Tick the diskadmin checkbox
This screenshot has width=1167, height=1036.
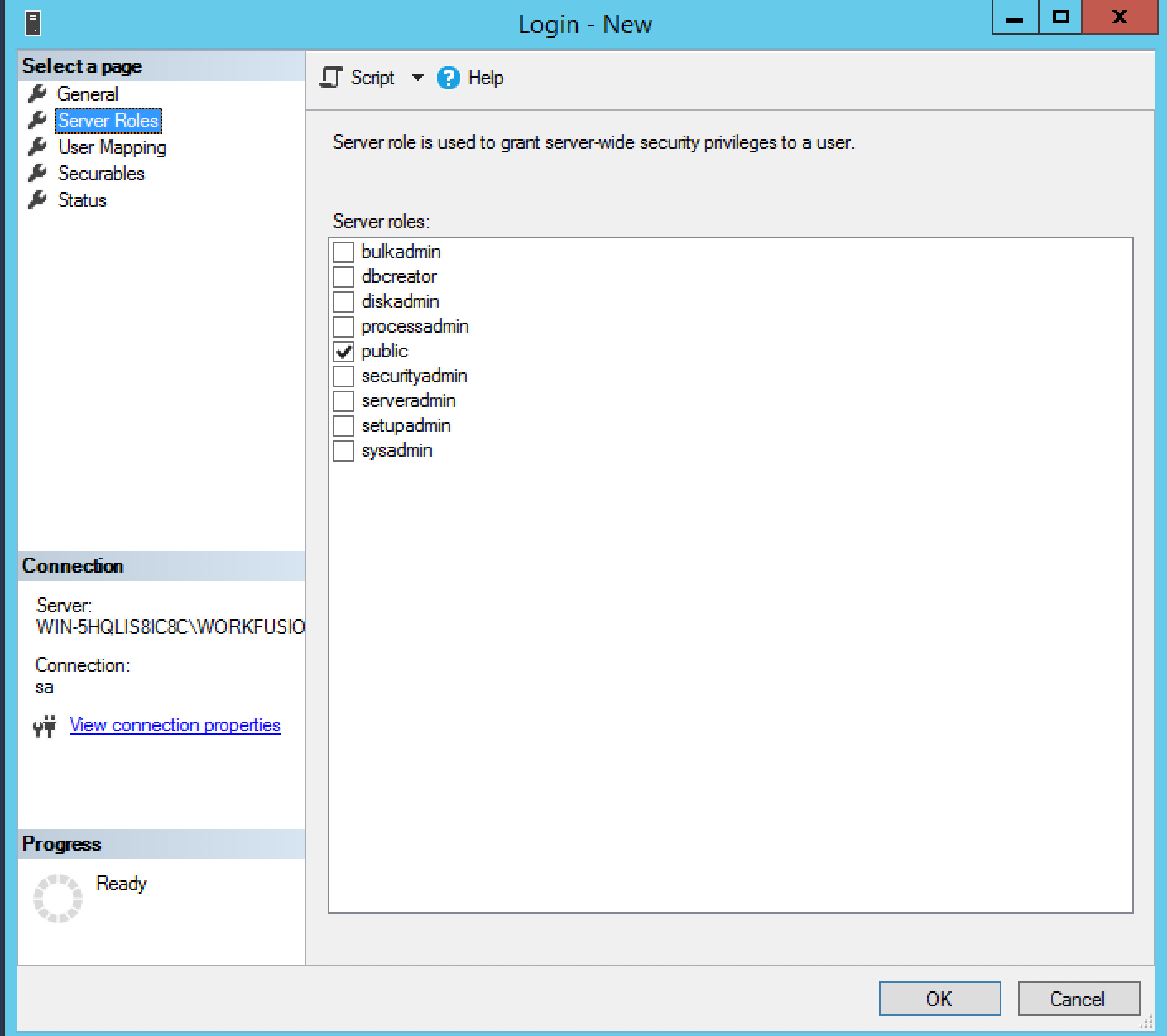343,301
